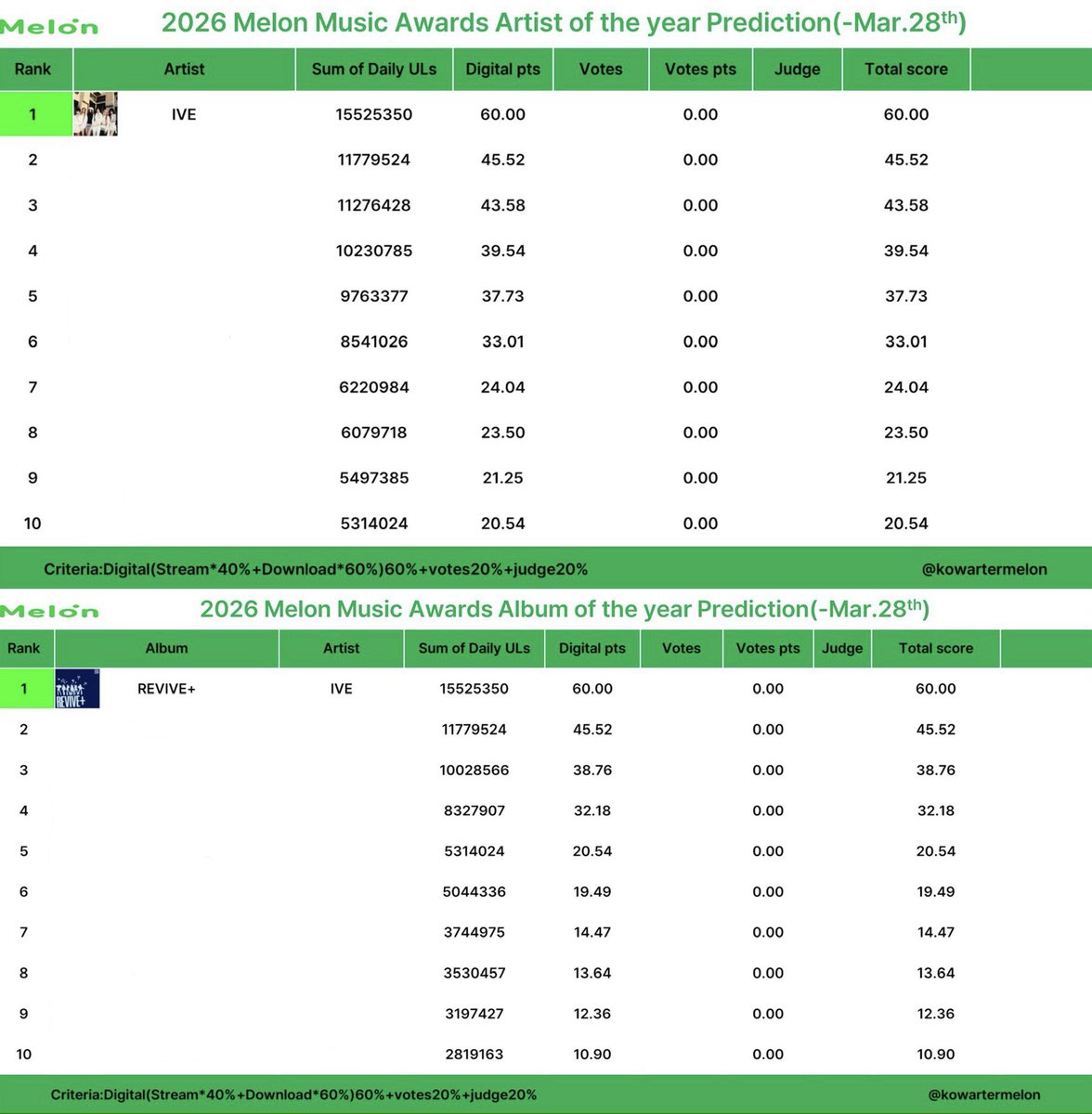Click the REVIVE+ album cover thumbnail

[77, 689]
